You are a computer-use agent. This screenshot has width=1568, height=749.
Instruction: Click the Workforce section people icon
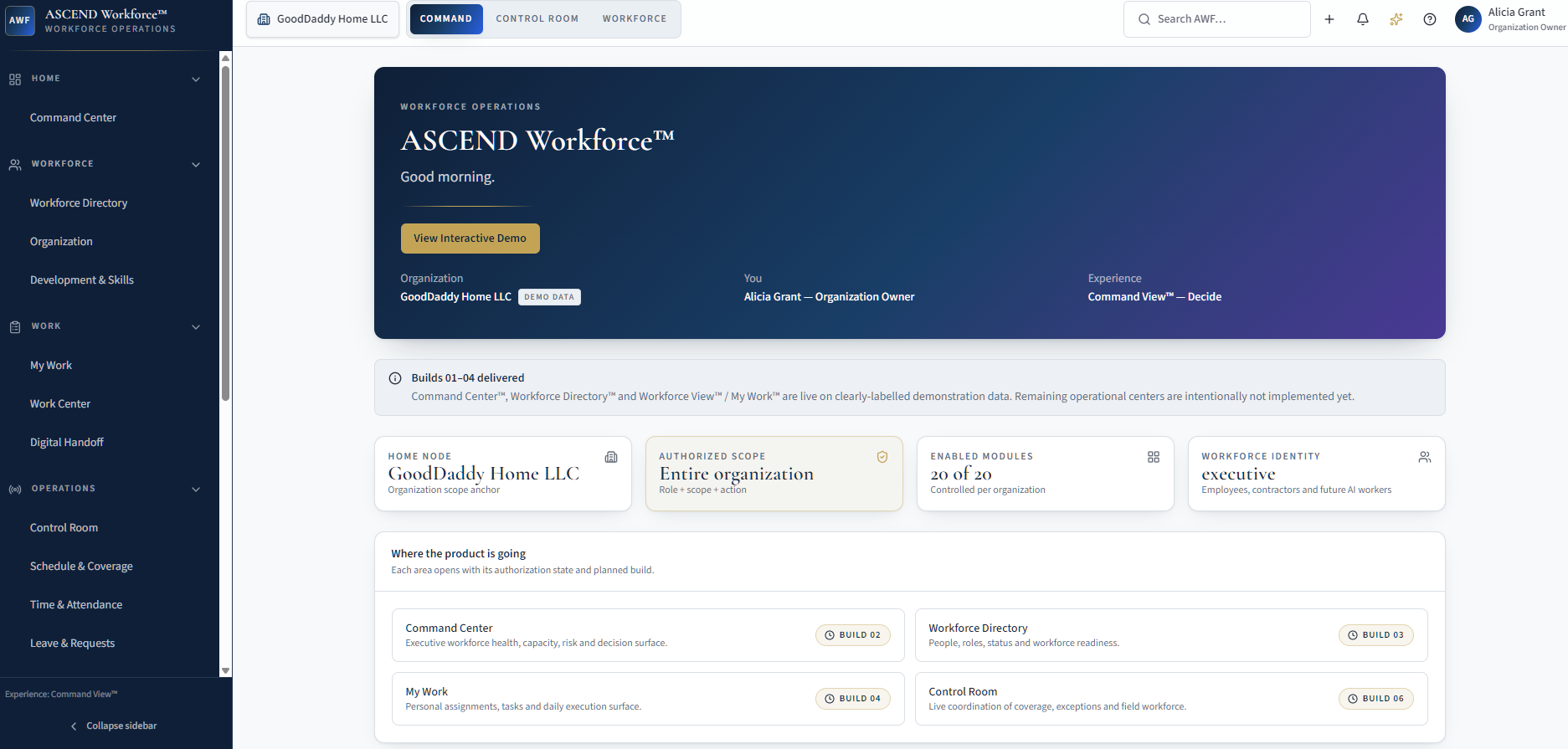[x=15, y=165]
